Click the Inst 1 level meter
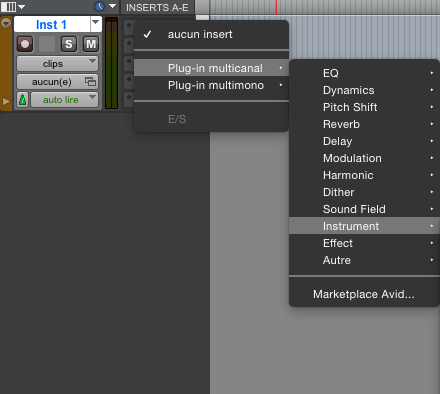Screen dimensions: 440x394 click(111, 63)
